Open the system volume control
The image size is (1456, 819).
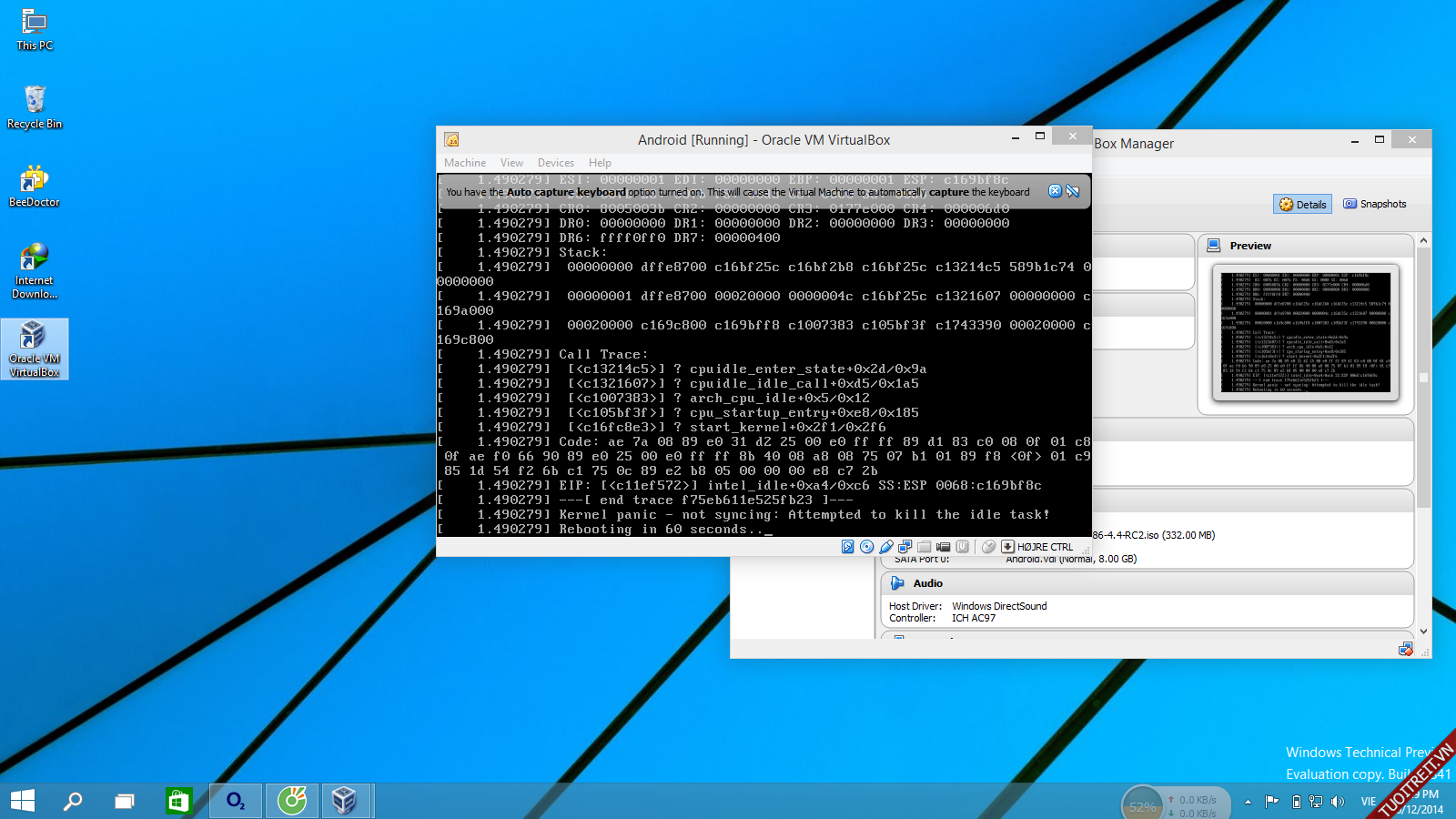[x=1337, y=802]
